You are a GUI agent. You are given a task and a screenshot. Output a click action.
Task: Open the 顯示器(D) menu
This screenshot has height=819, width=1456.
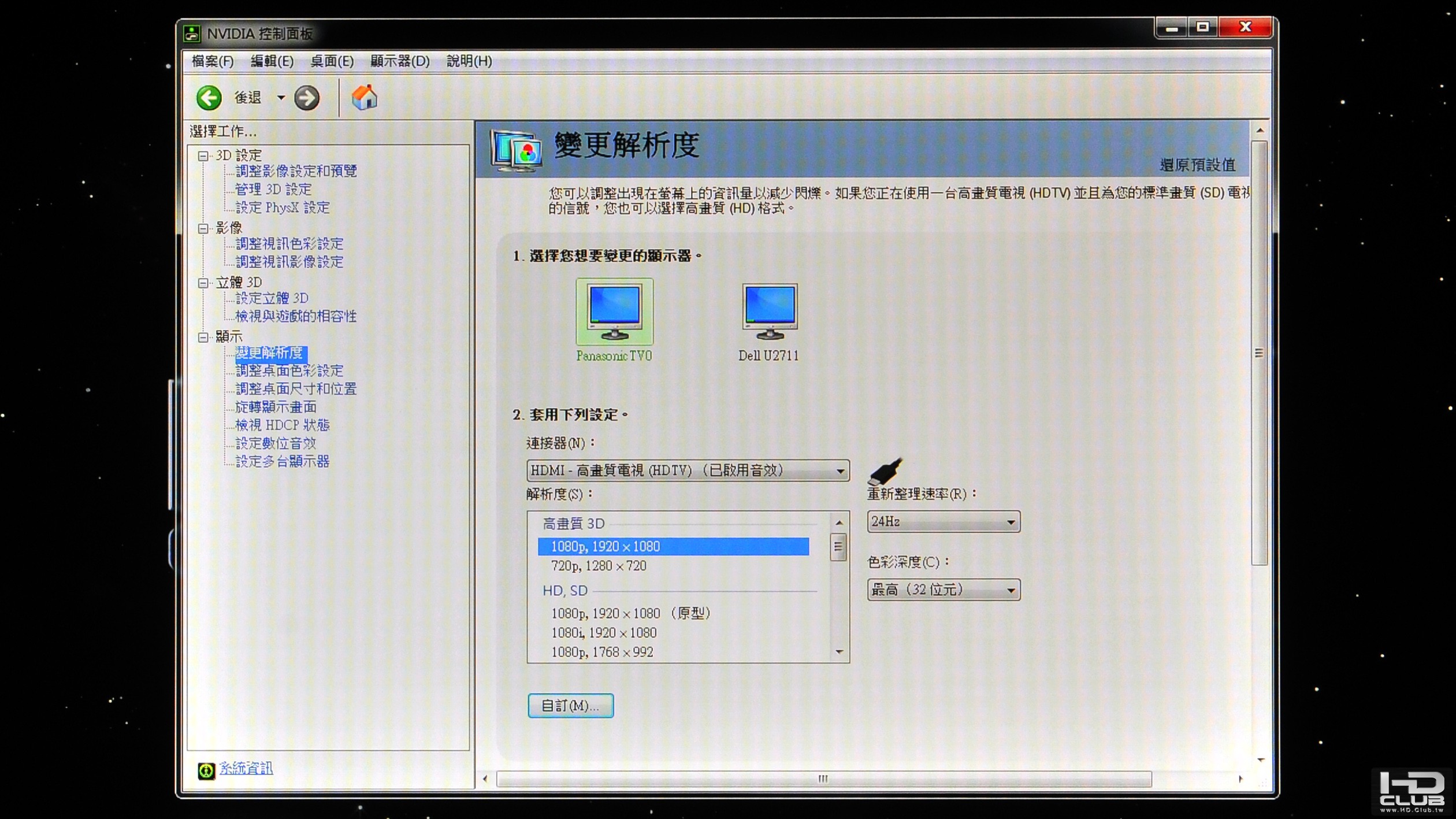pyautogui.click(x=400, y=61)
